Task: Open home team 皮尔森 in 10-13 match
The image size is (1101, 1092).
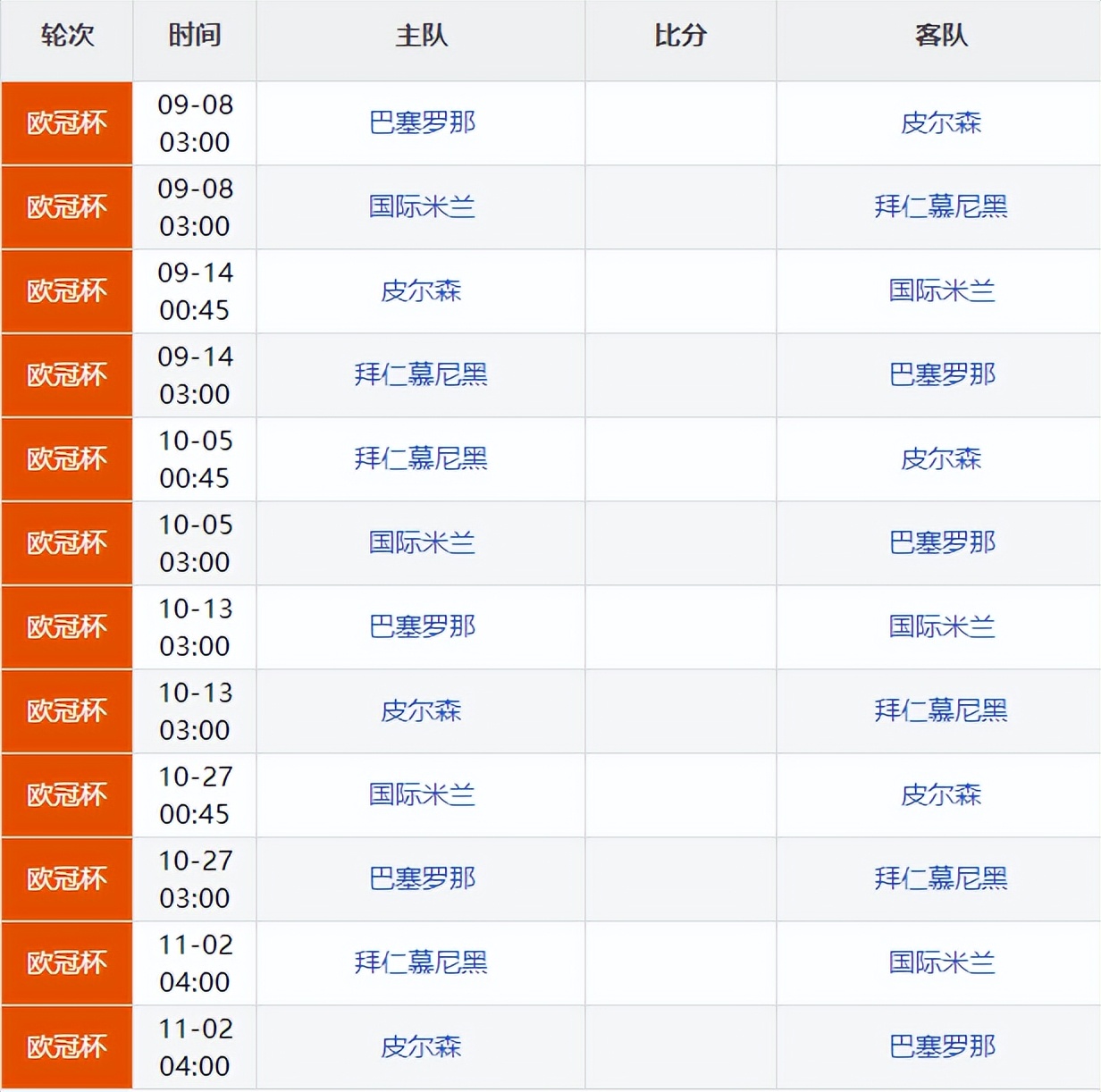Action: click(421, 710)
